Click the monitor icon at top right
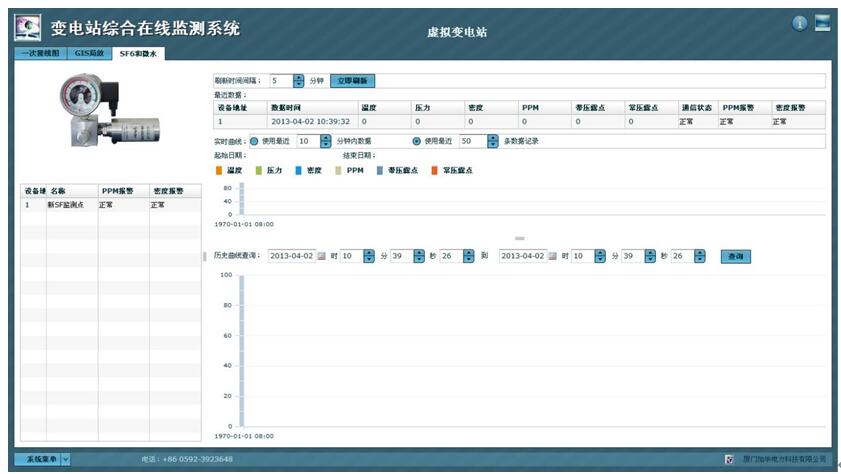Image resolution: width=841 pixels, height=474 pixels. (x=822, y=24)
